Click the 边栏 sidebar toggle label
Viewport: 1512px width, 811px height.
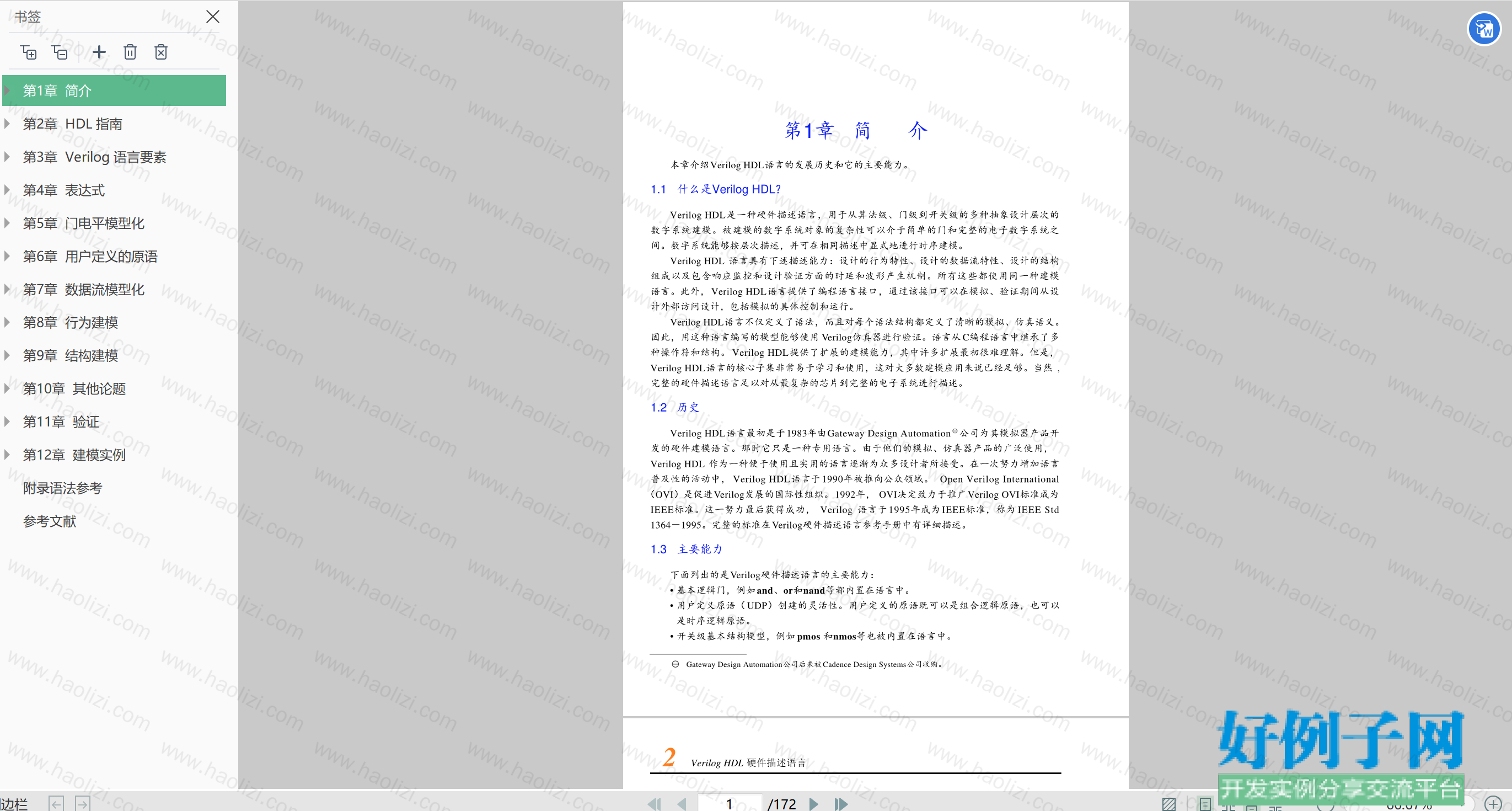point(14,803)
